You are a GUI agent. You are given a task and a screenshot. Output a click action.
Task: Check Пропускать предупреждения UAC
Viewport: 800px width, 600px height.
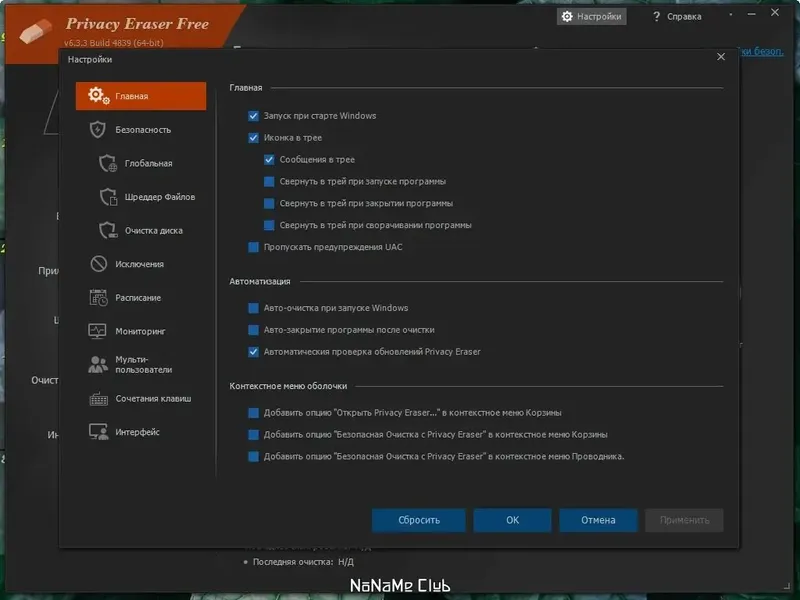point(253,247)
